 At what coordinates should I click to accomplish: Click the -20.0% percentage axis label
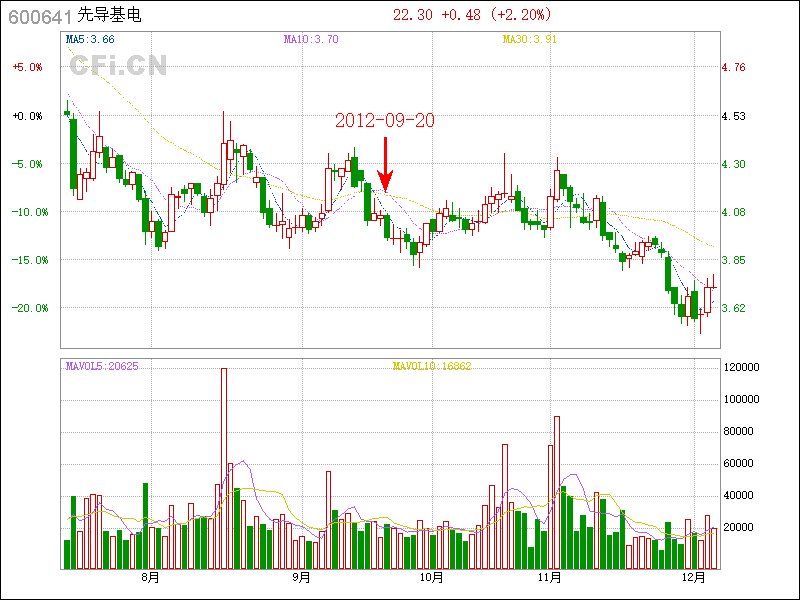pyautogui.click(x=28, y=308)
